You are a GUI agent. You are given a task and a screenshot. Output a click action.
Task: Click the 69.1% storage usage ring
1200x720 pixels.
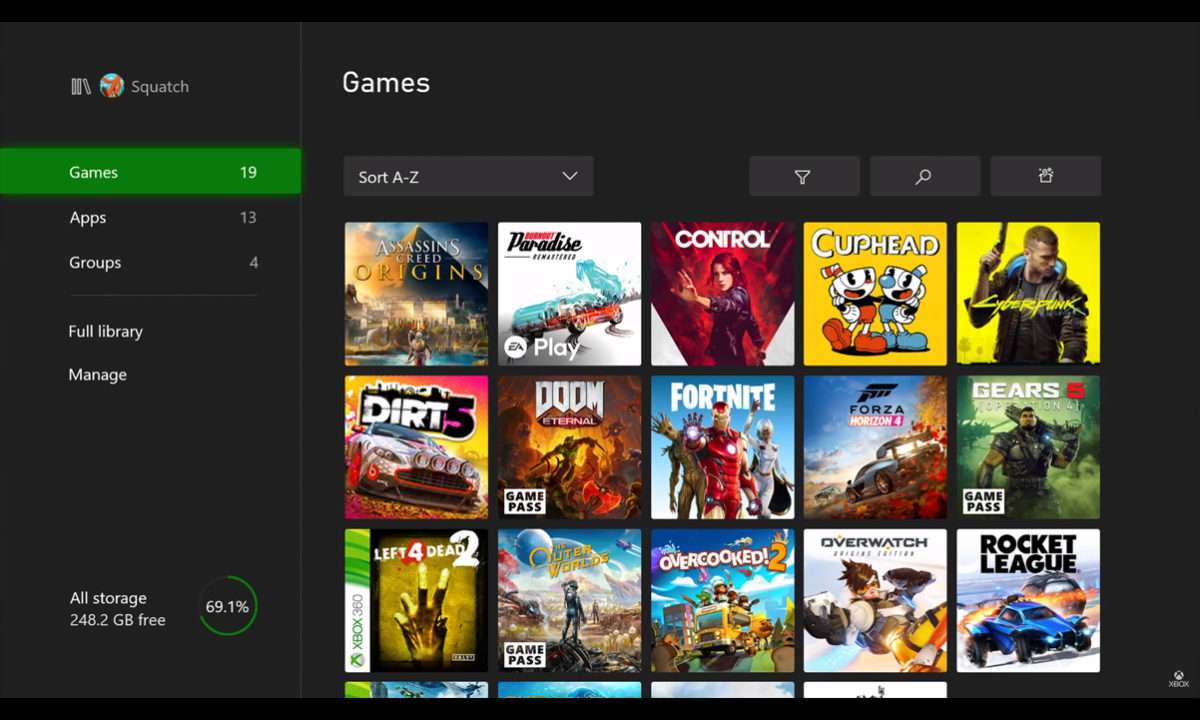[x=228, y=606]
